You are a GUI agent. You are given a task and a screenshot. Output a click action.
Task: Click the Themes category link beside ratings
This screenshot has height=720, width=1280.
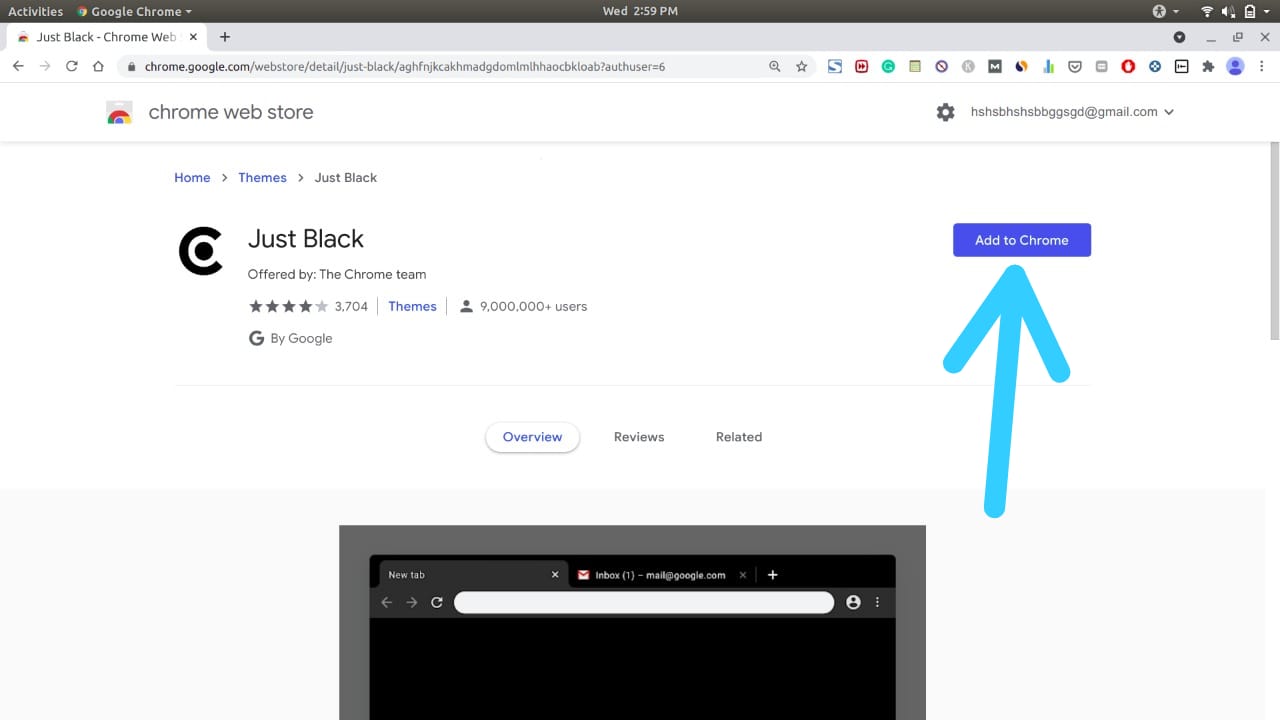pyautogui.click(x=412, y=307)
